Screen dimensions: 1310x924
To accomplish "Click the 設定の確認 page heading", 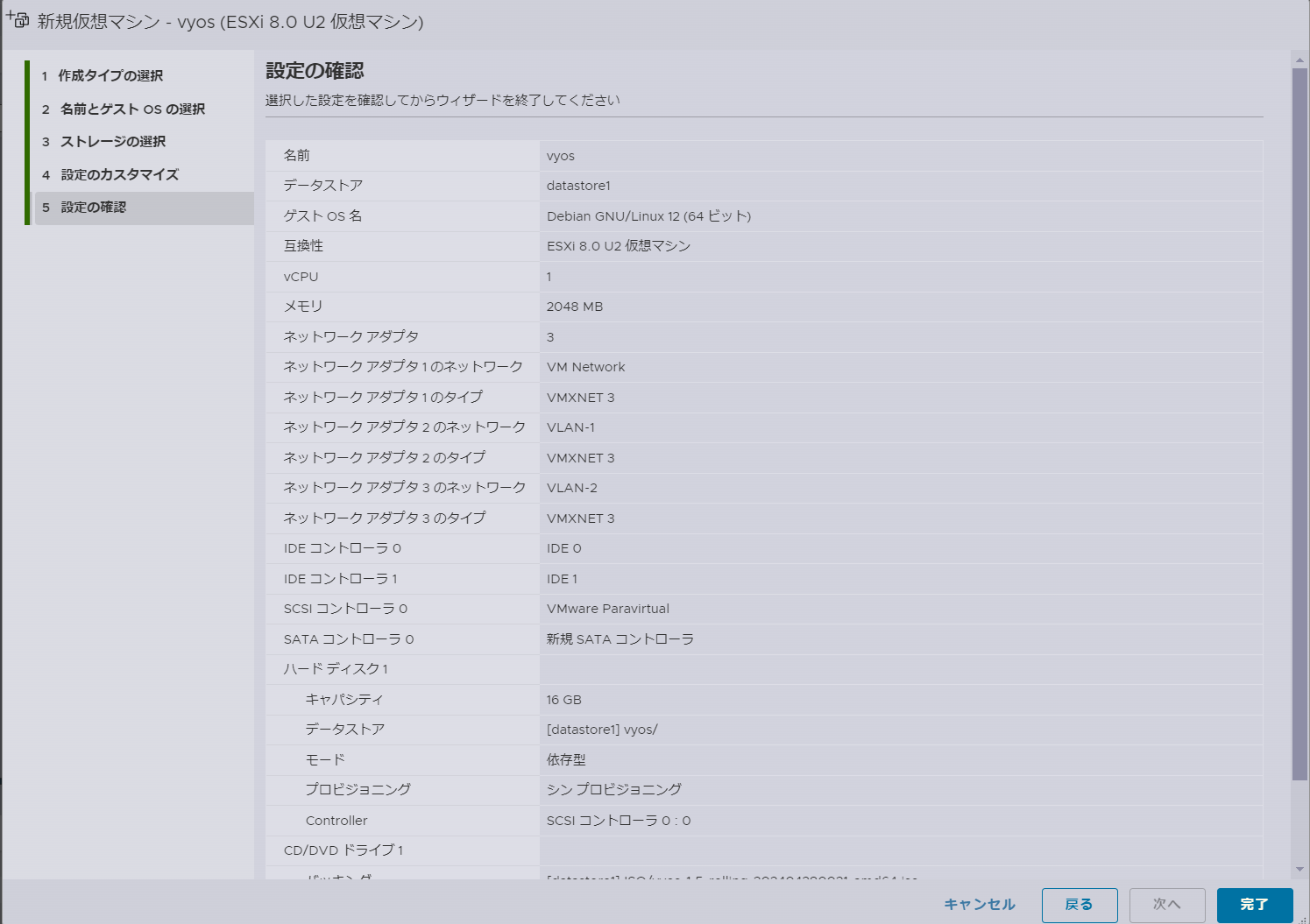I will pos(315,71).
